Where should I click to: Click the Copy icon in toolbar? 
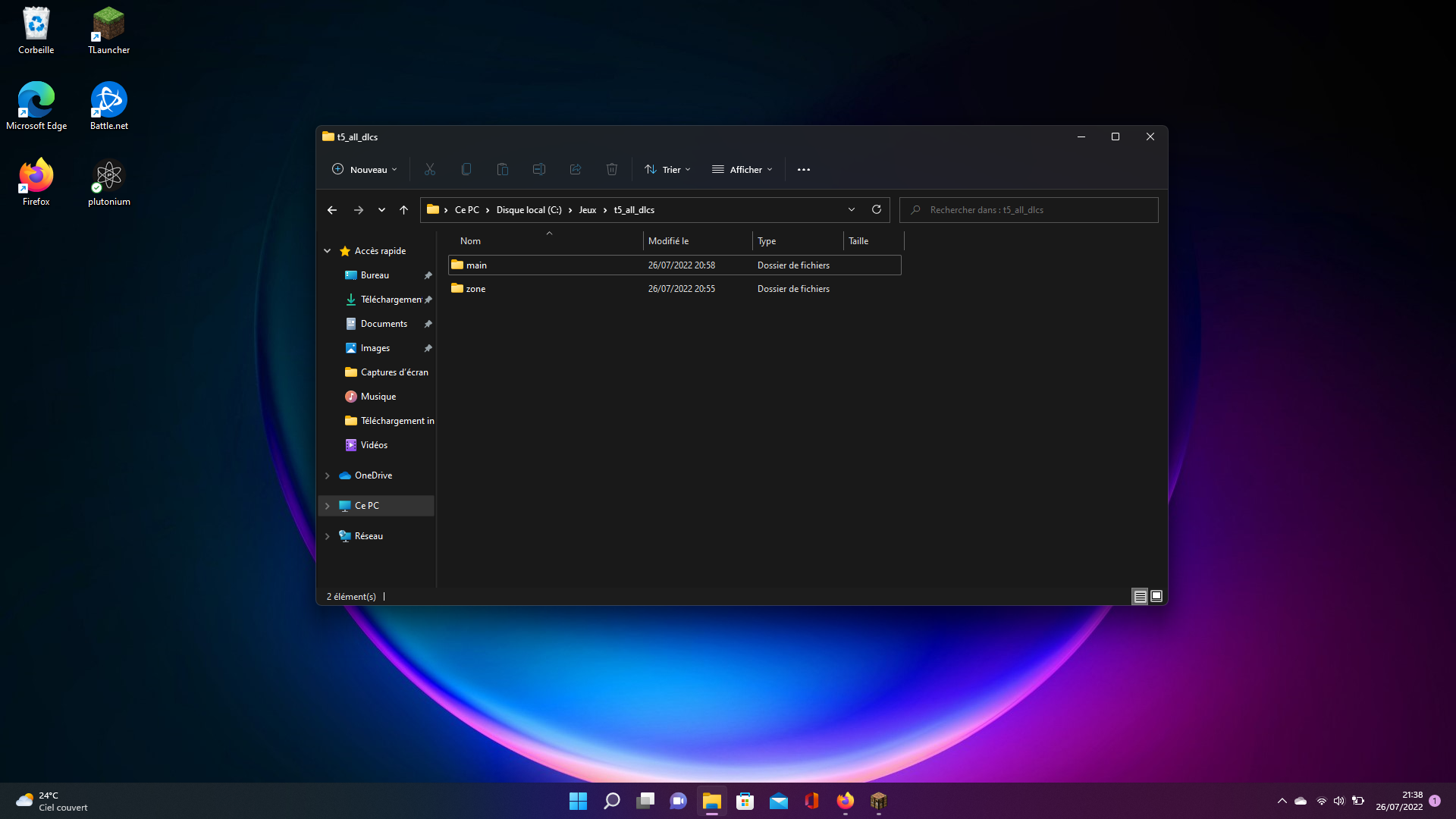pyautogui.click(x=466, y=169)
